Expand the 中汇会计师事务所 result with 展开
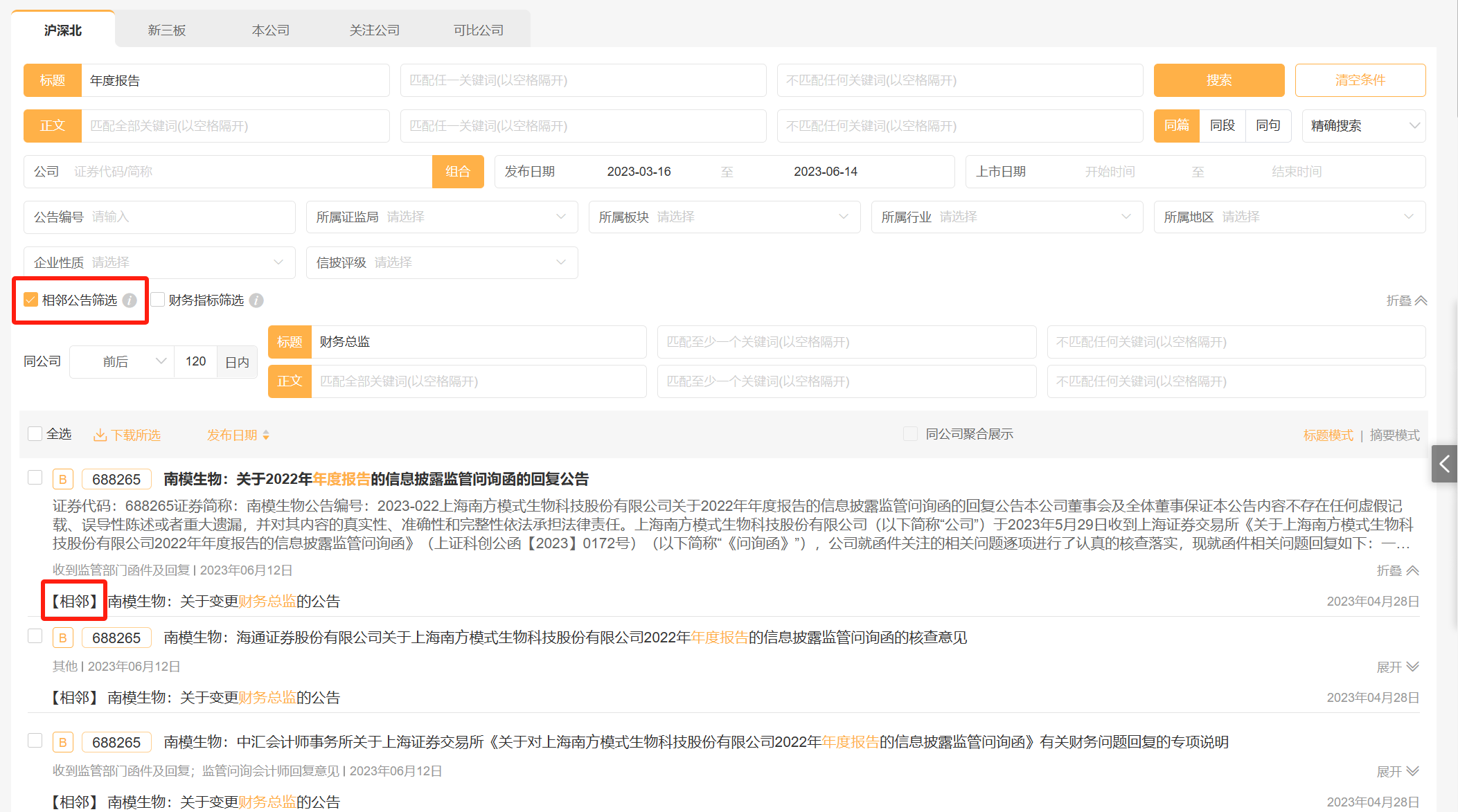 1398,771
